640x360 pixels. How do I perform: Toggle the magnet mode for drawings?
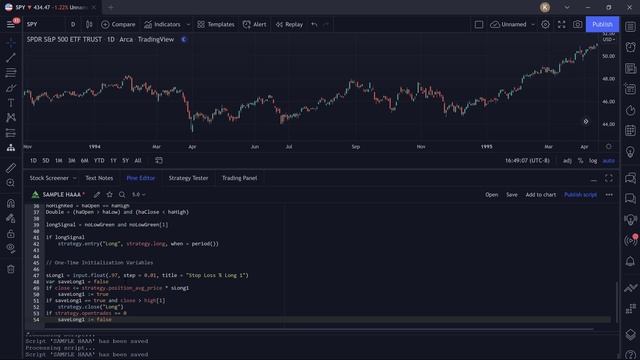11,203
